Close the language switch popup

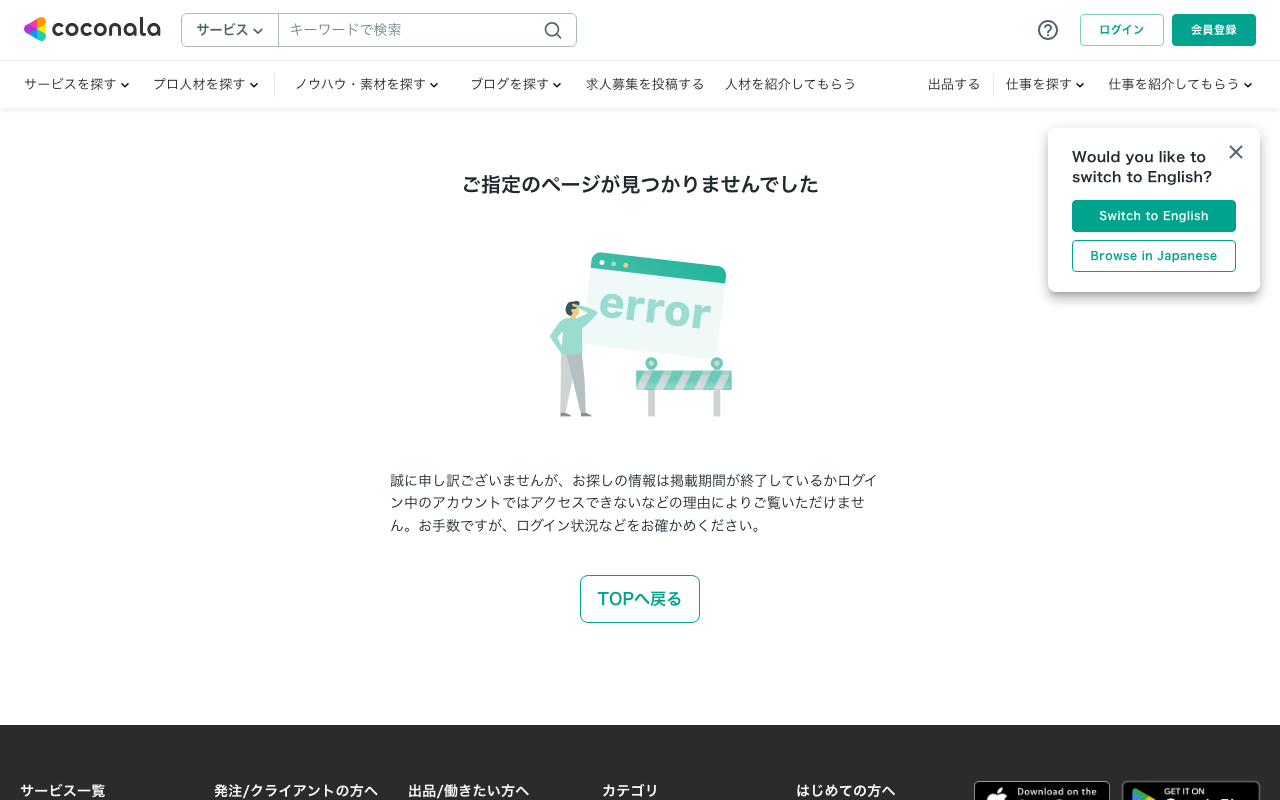coord(1236,152)
